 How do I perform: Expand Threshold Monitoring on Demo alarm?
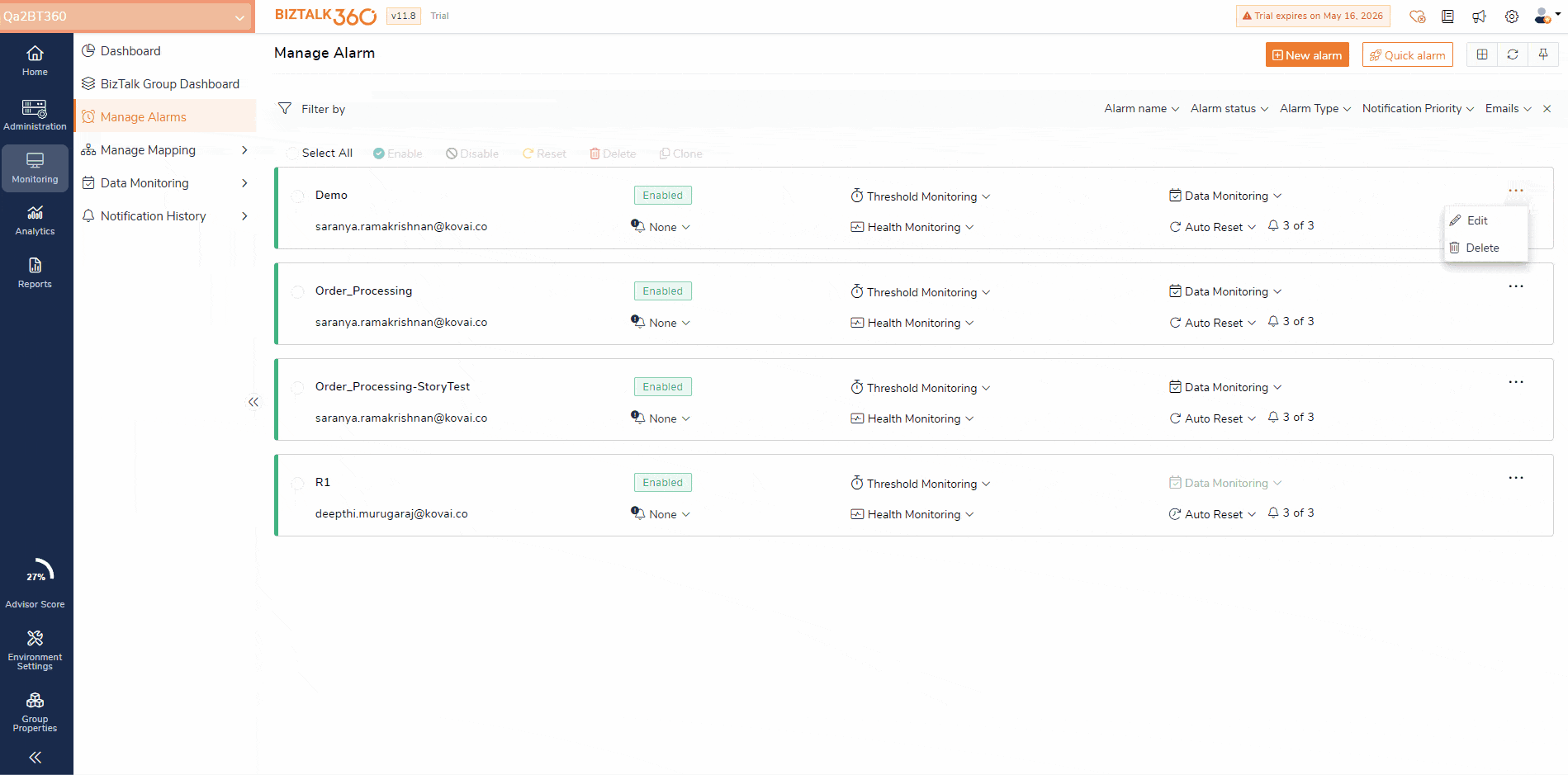pos(921,196)
